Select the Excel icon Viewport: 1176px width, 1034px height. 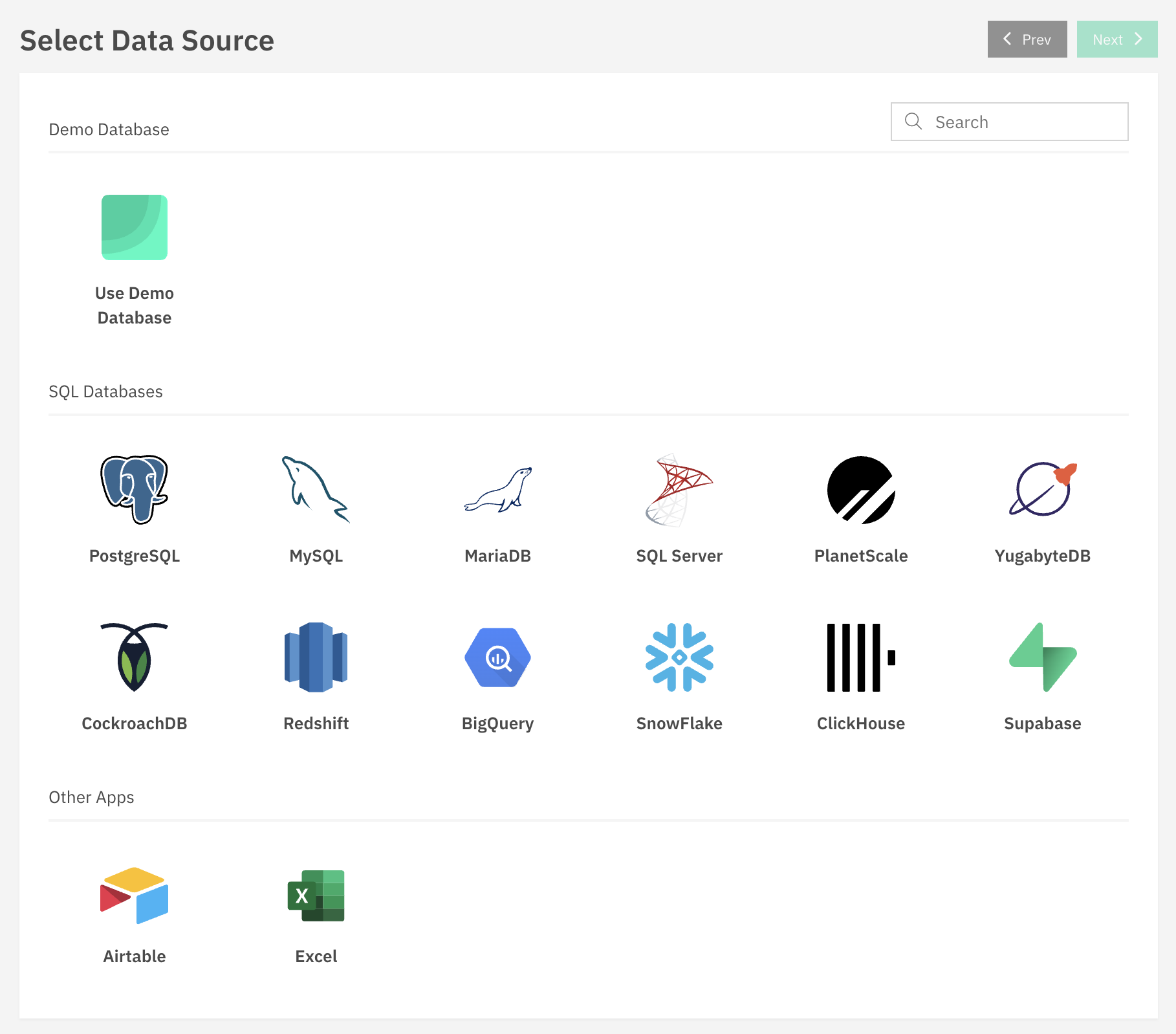[316, 896]
